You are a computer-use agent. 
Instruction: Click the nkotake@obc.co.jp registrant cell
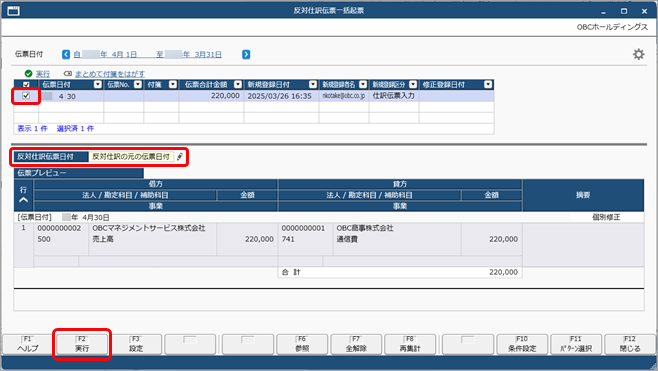tap(344, 96)
